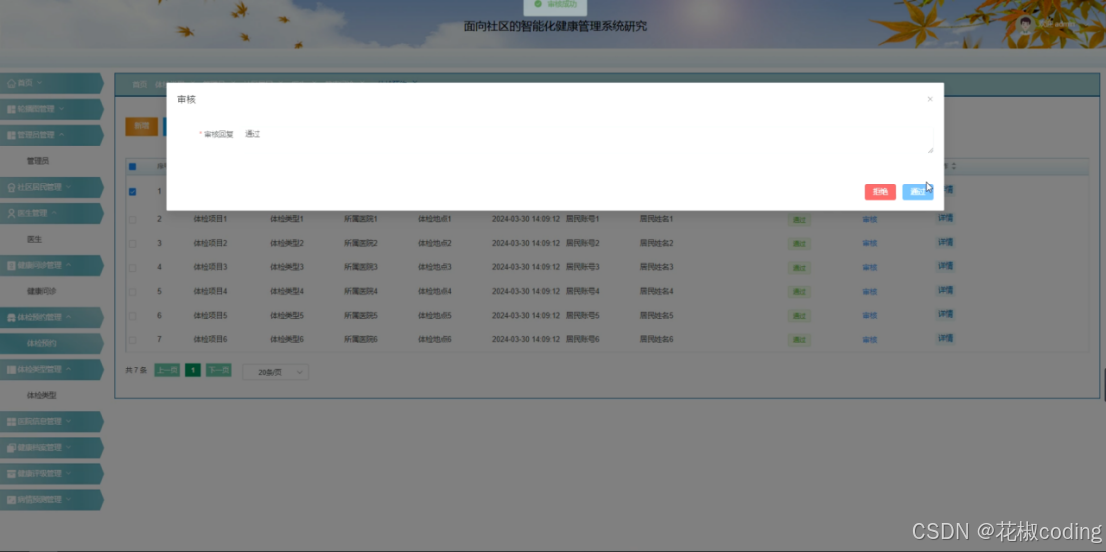Click the 病情预测管理 sidebar icon
The image size is (1106, 552).
[x=11, y=499]
